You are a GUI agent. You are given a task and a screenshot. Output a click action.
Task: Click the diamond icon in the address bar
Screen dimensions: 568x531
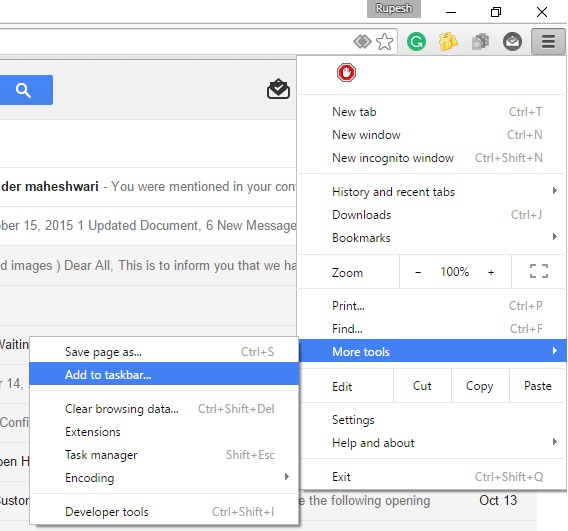pos(362,41)
